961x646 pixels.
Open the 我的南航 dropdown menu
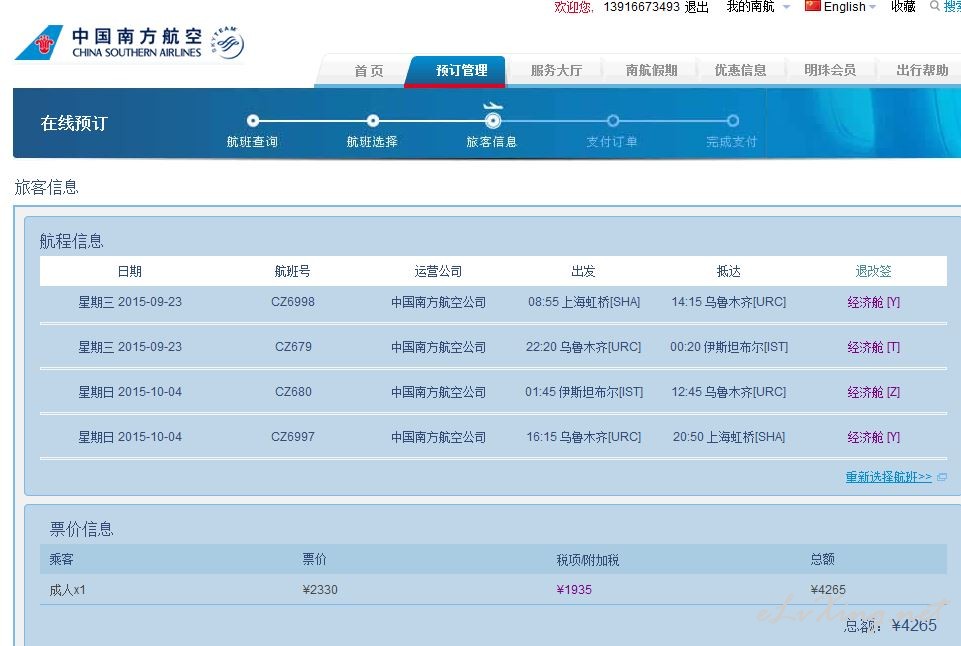point(758,7)
